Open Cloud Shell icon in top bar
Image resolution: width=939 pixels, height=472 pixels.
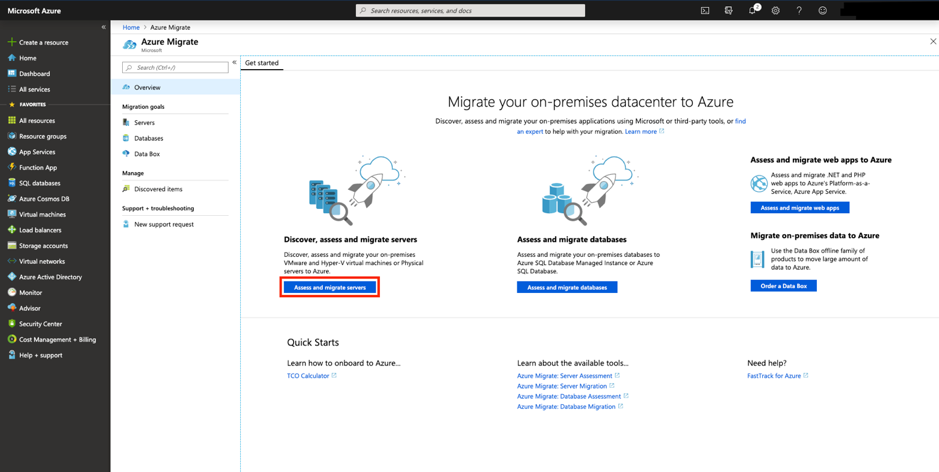coord(705,10)
